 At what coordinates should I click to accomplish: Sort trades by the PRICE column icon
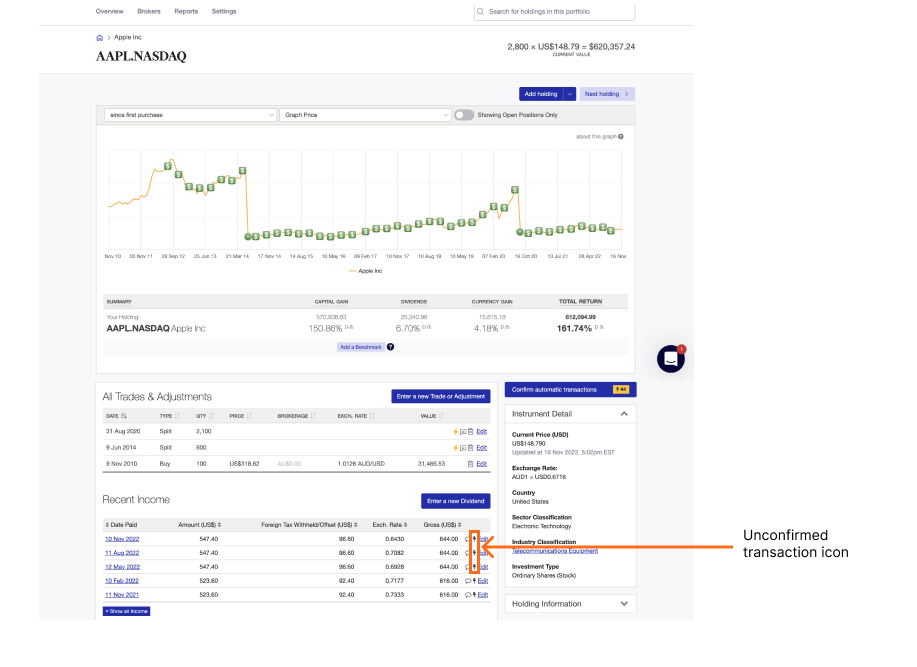point(249,416)
